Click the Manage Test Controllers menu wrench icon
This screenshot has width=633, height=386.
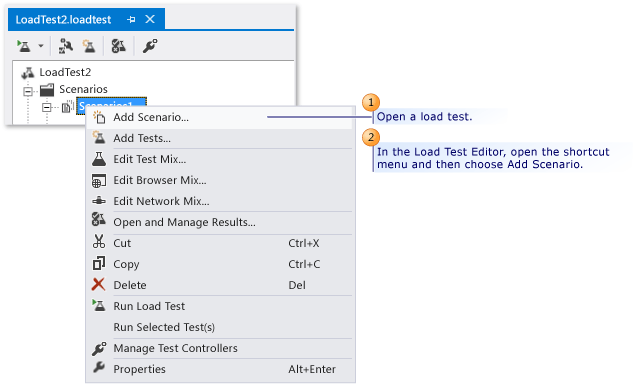point(99,348)
